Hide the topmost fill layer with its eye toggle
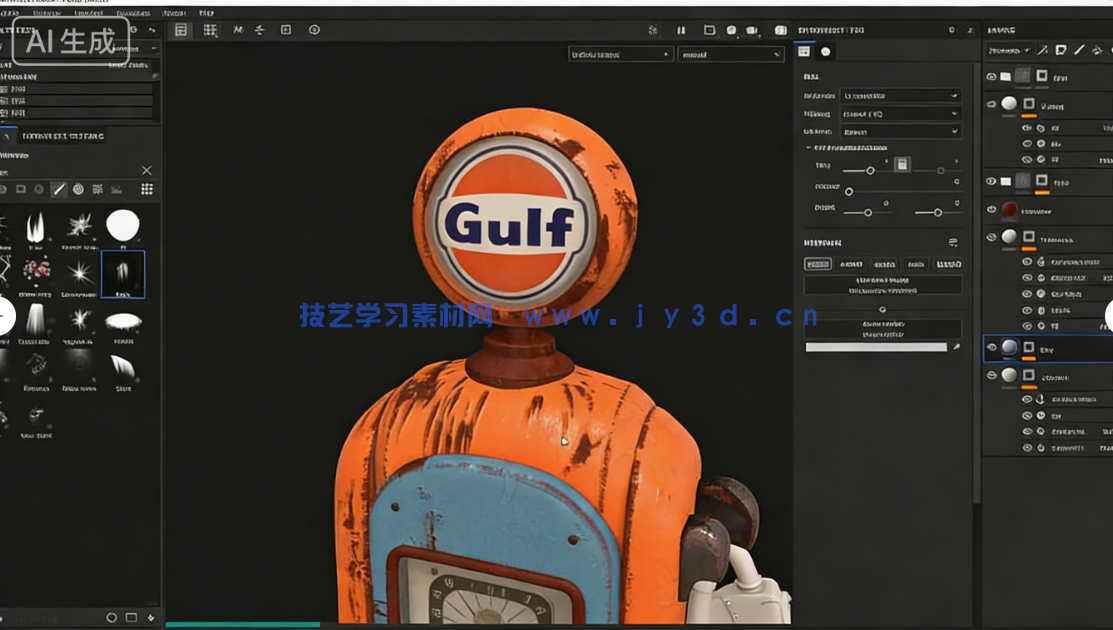The width and height of the screenshot is (1113, 630). (991, 76)
